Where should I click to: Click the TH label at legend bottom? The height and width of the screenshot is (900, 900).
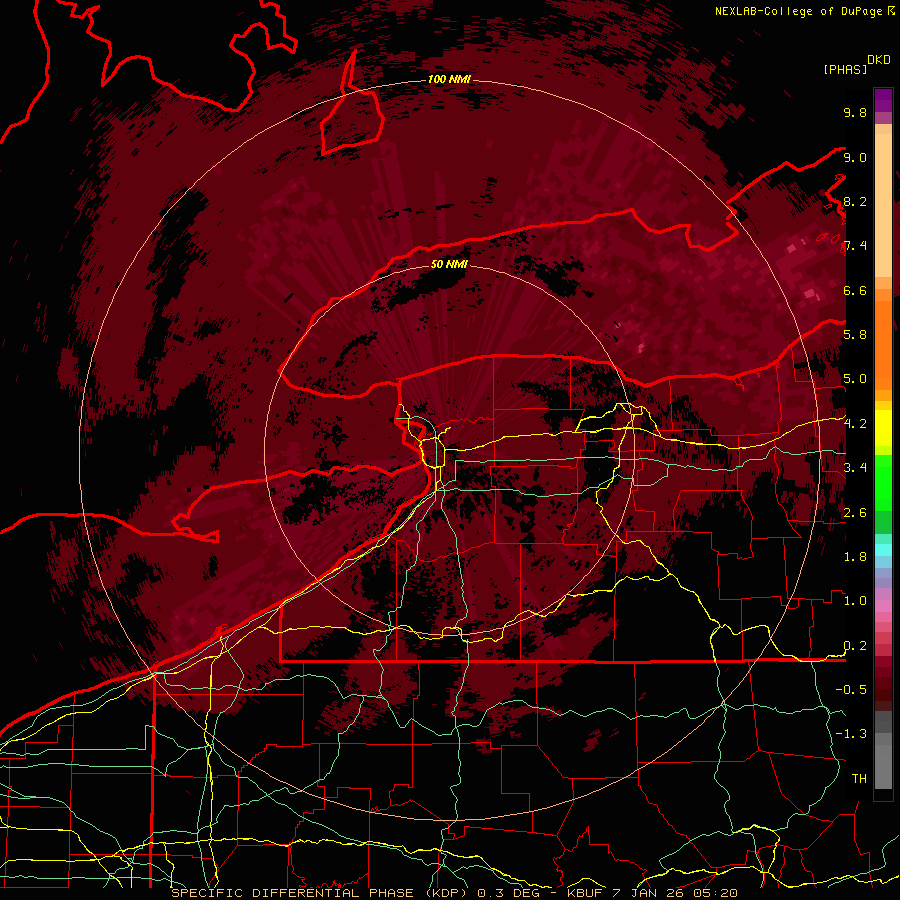(x=859, y=779)
